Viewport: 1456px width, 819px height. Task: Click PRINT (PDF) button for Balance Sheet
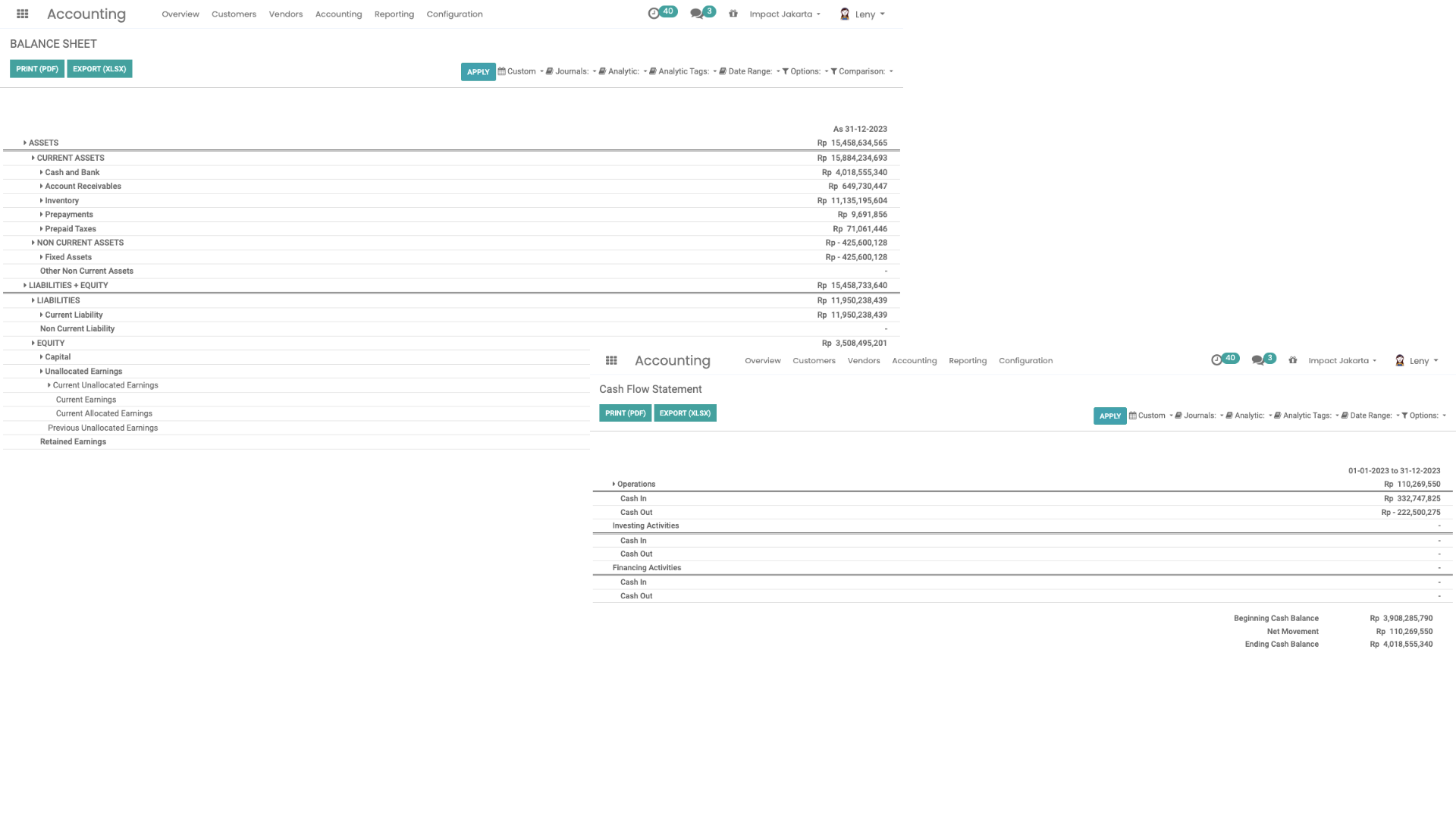37,69
